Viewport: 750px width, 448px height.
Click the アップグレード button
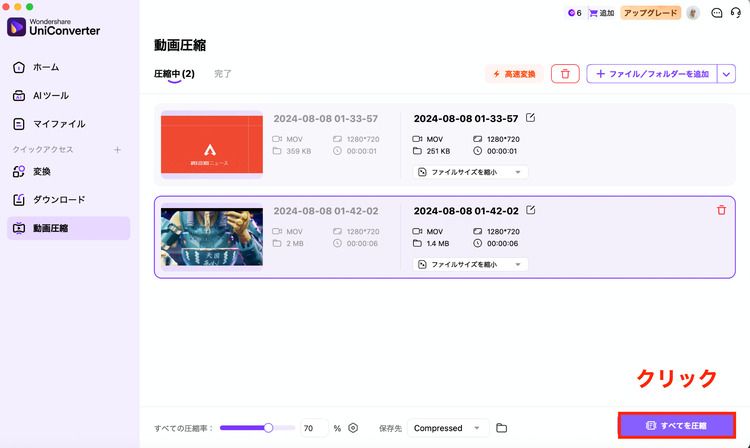pyautogui.click(x=651, y=13)
